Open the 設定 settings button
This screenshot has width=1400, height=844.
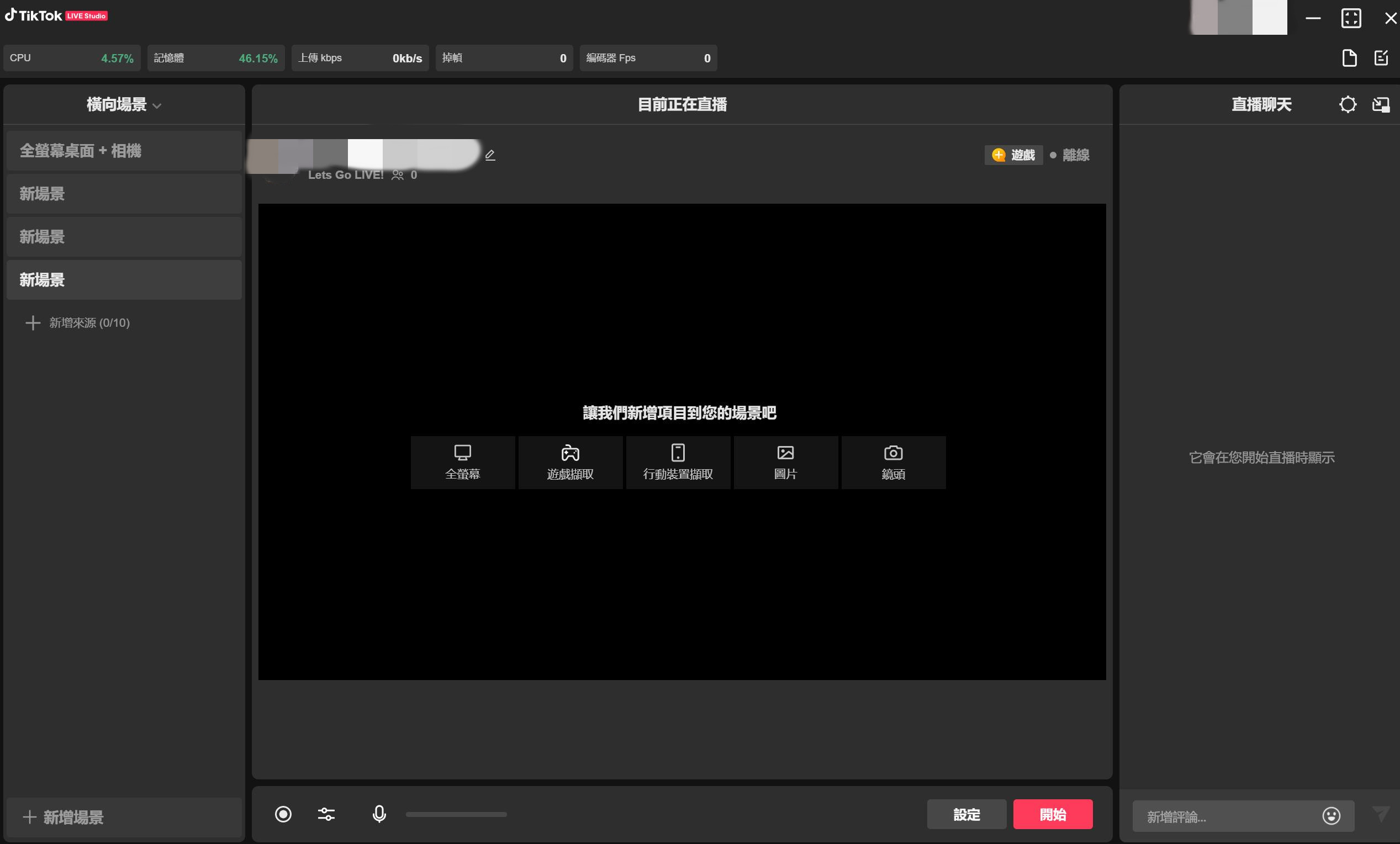coord(966,814)
